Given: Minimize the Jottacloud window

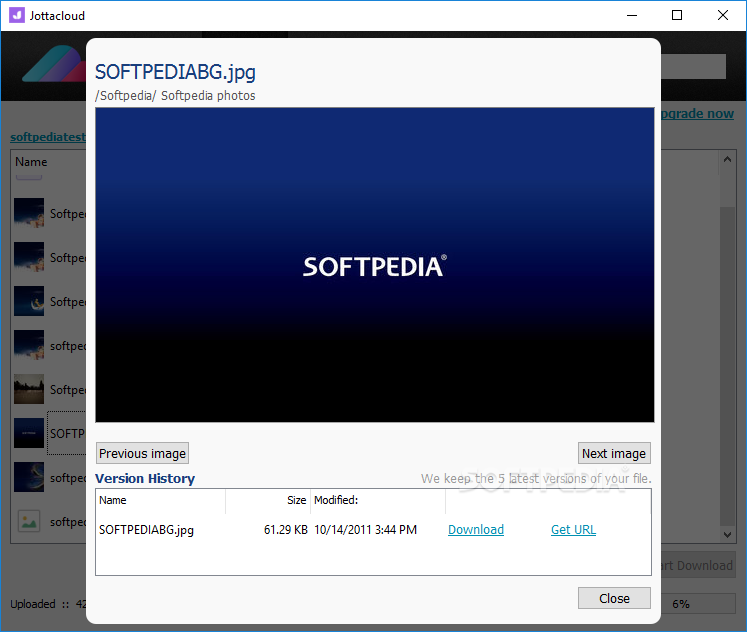Looking at the screenshot, I should click(x=632, y=15).
